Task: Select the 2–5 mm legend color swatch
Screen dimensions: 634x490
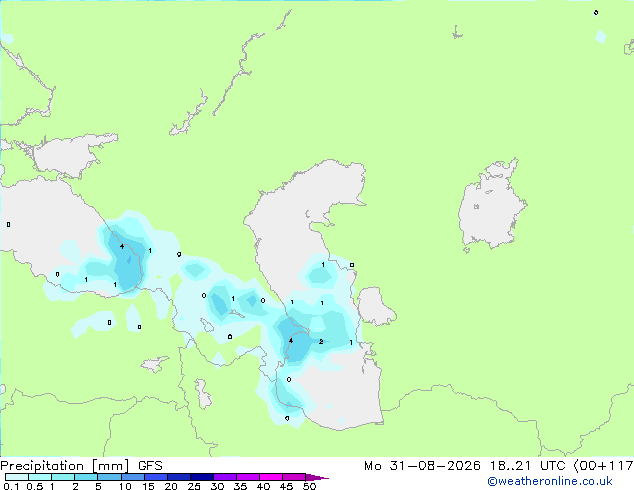Action: [86, 477]
